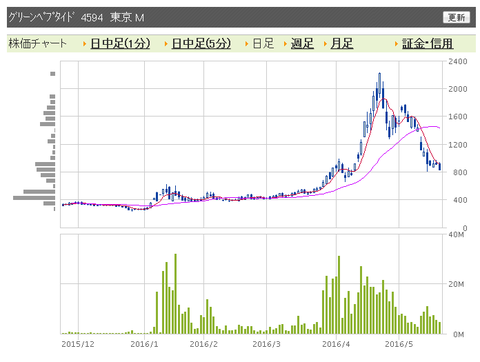Click the tallest 2016/1 volume bar
The image size is (480, 362).
click(176, 294)
